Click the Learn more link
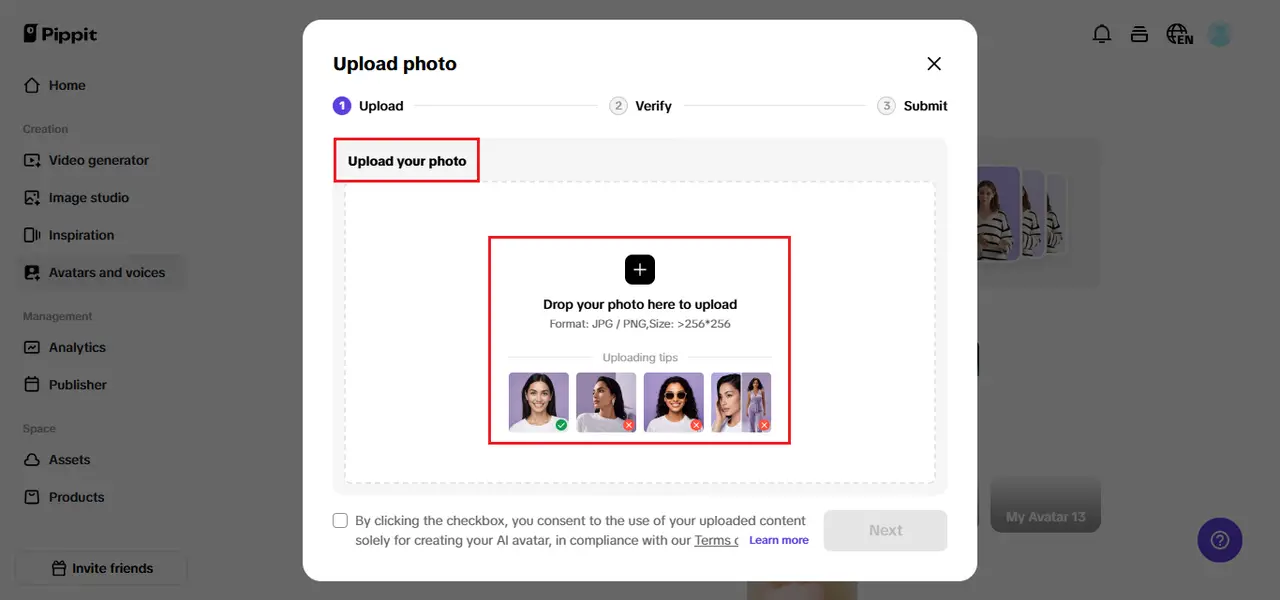This screenshot has width=1280, height=600. (x=778, y=540)
